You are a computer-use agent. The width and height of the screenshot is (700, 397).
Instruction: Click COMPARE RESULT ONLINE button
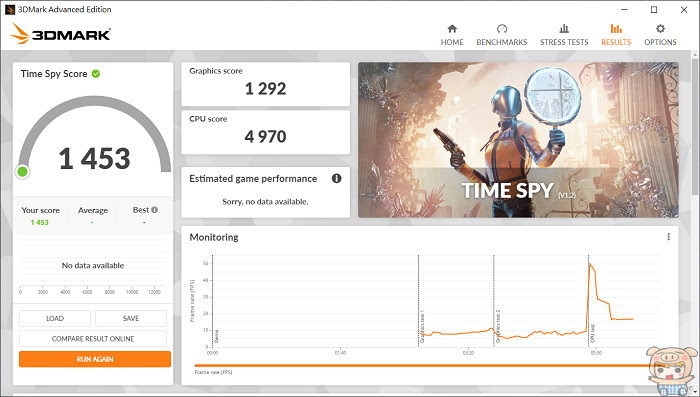tap(93, 338)
